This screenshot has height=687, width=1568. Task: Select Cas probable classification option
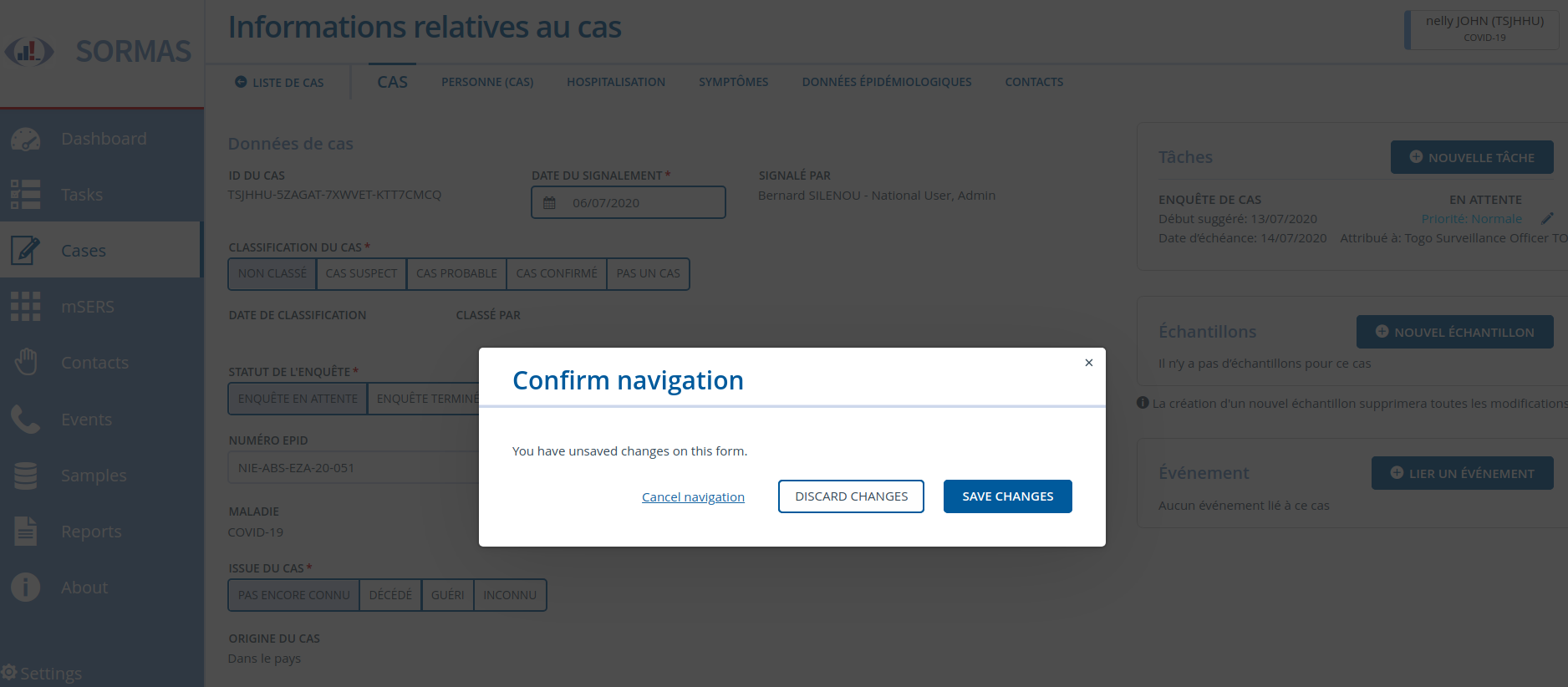click(456, 273)
